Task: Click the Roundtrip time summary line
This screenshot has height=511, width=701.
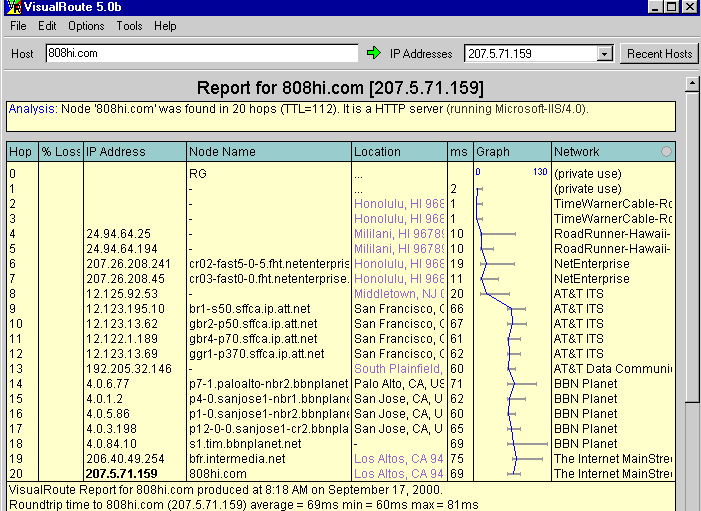Action: point(244,505)
